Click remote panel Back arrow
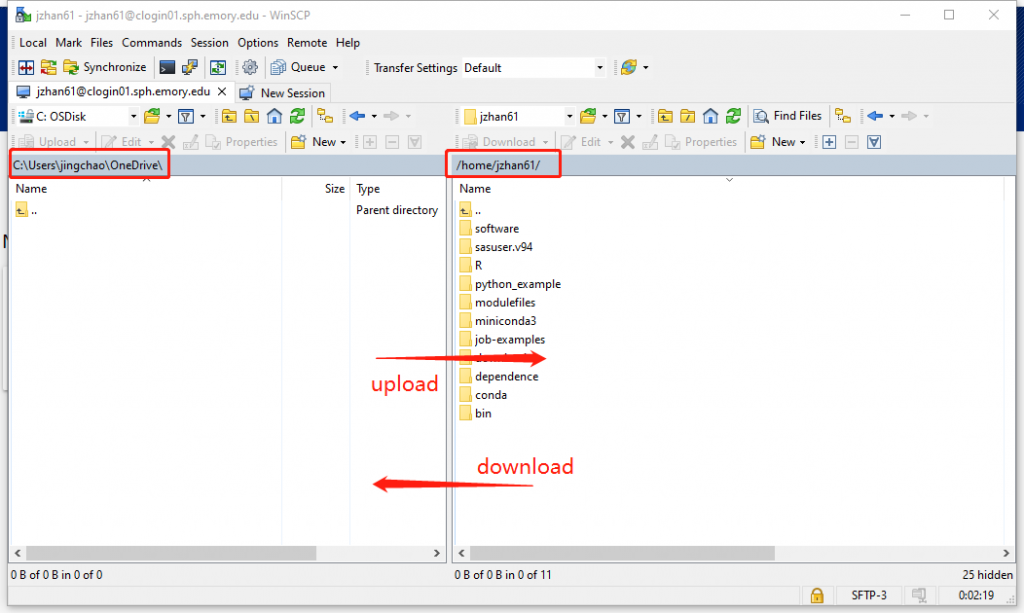1024x613 pixels. point(875,116)
